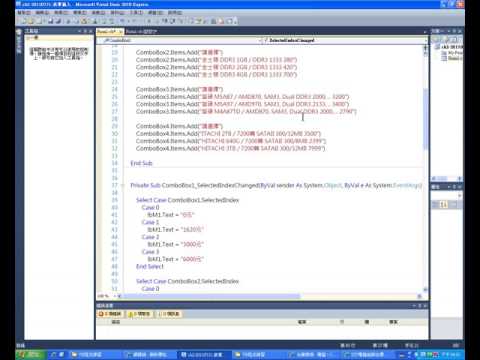The image size is (480, 360).
Task: Click the Save All toolbar icon
Action: pos(58,21)
